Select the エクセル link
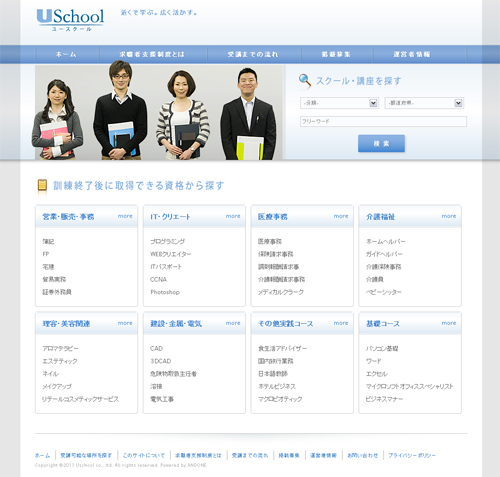 point(377,374)
